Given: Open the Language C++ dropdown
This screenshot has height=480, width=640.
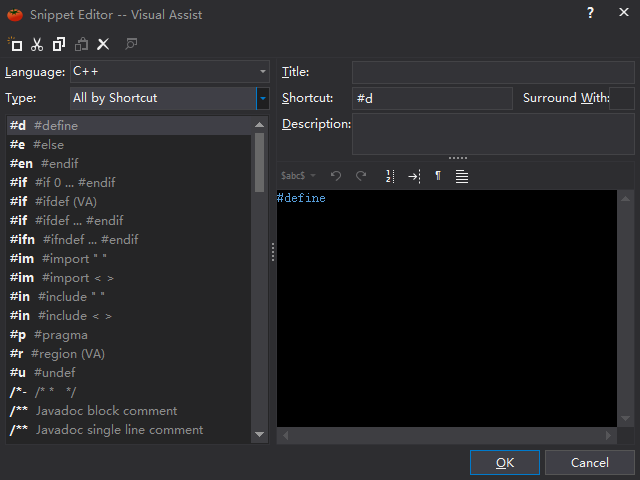Looking at the screenshot, I should tap(169, 72).
